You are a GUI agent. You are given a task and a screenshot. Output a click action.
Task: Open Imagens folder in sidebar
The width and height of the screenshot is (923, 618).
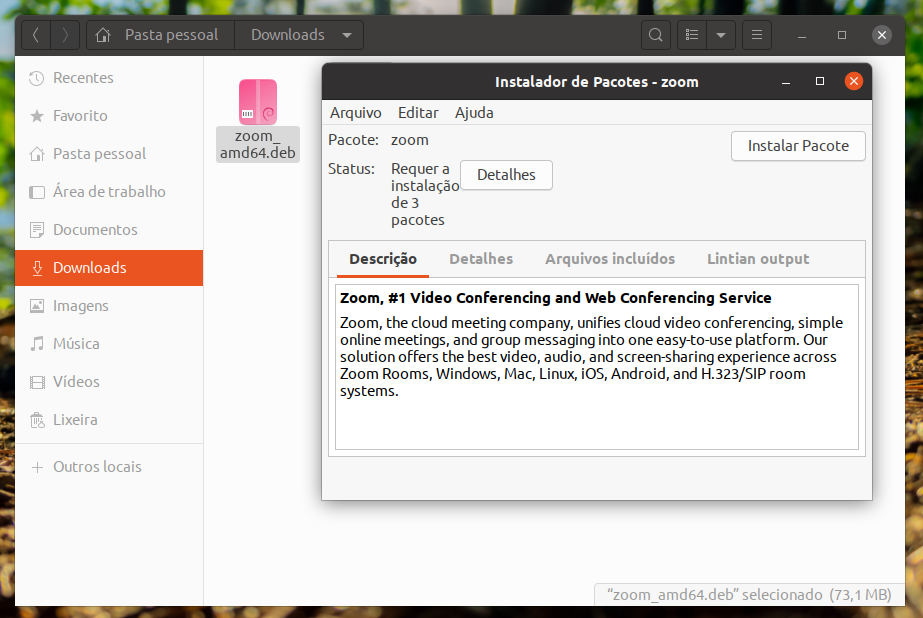click(x=109, y=306)
